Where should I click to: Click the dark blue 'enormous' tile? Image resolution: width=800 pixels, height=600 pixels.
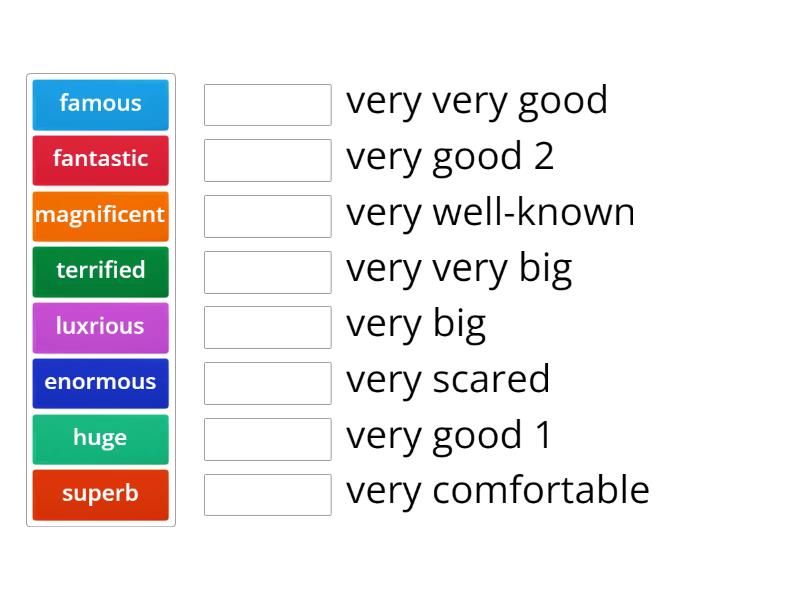click(x=100, y=382)
